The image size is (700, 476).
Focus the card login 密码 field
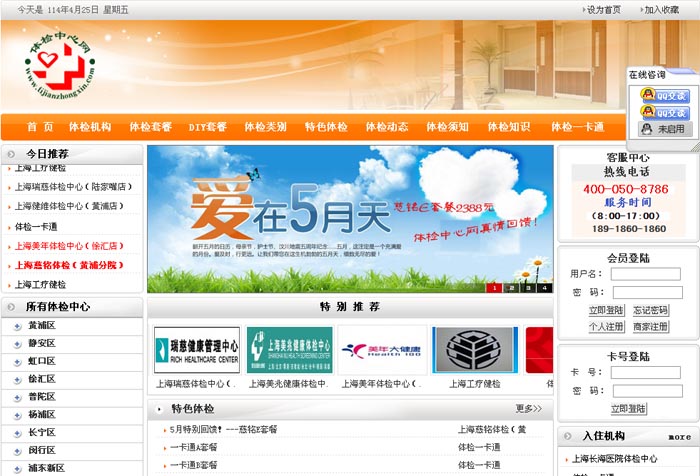pos(647,391)
